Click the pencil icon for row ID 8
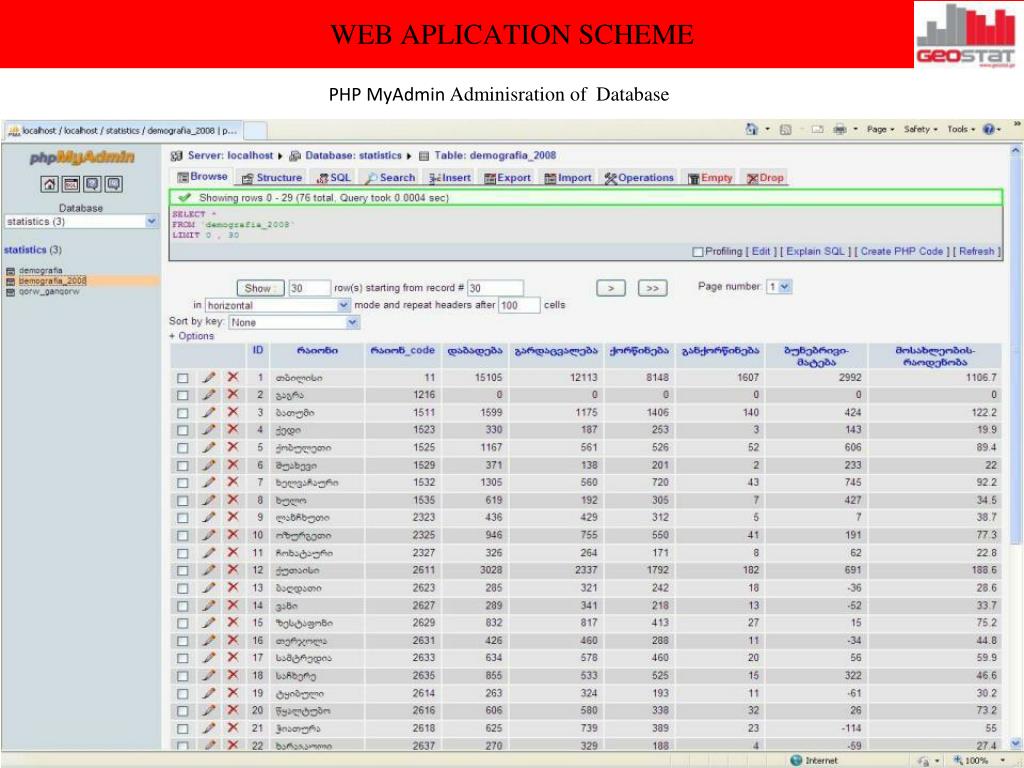This screenshot has width=1024, height=768. (x=208, y=500)
